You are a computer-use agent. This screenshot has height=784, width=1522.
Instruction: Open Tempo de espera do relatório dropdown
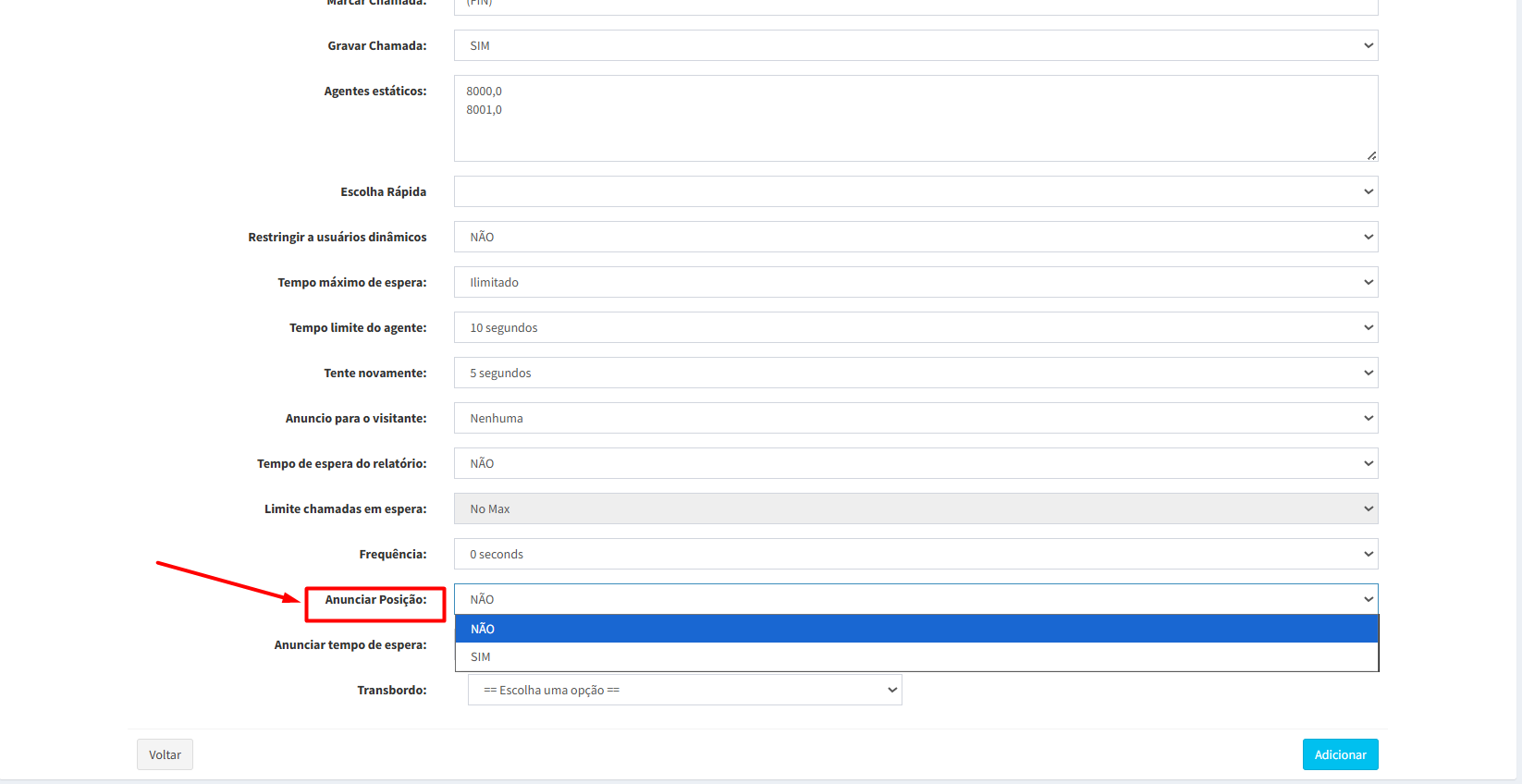pos(915,463)
